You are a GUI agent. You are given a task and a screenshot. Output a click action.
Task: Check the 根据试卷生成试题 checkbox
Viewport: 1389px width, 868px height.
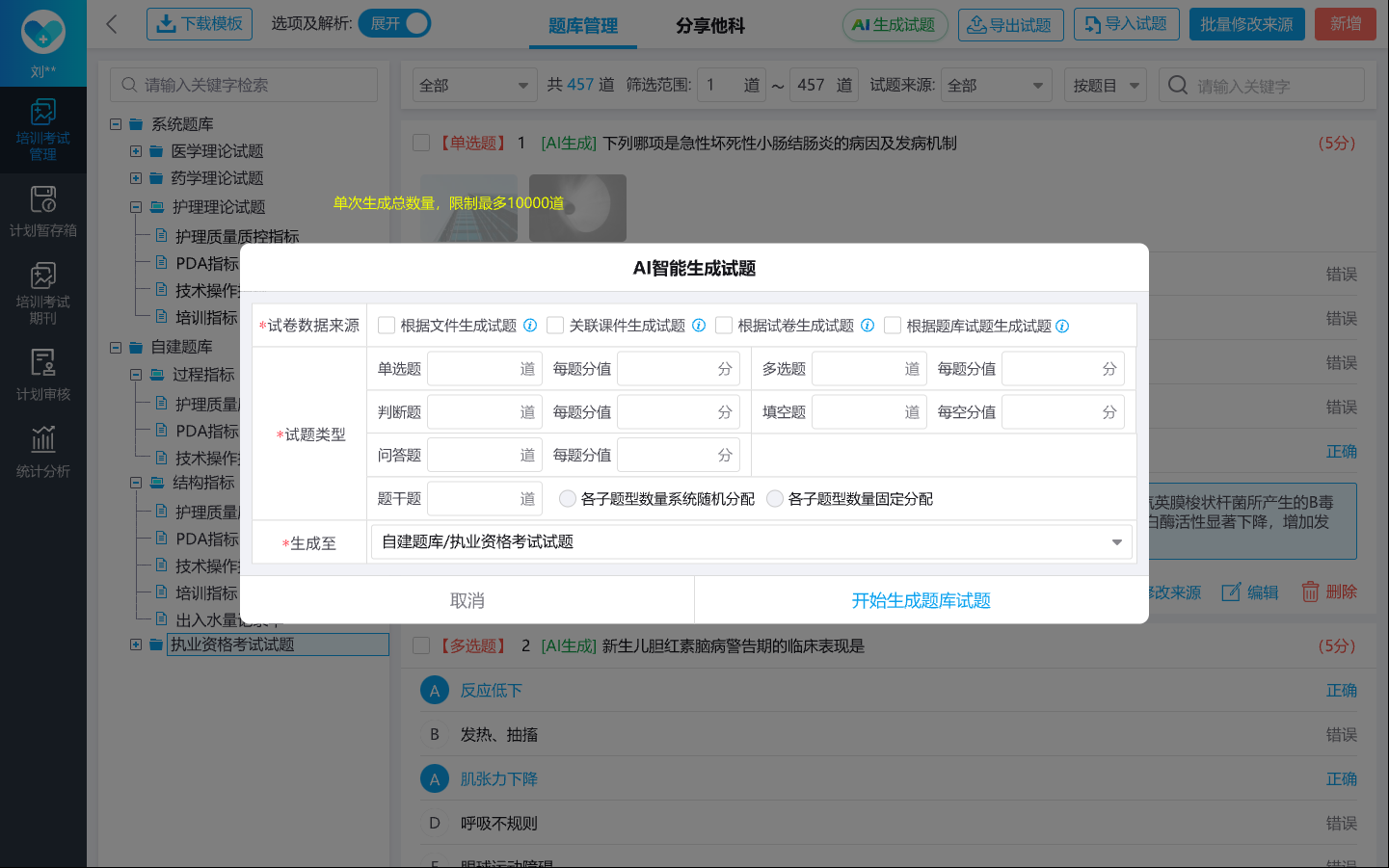click(724, 326)
